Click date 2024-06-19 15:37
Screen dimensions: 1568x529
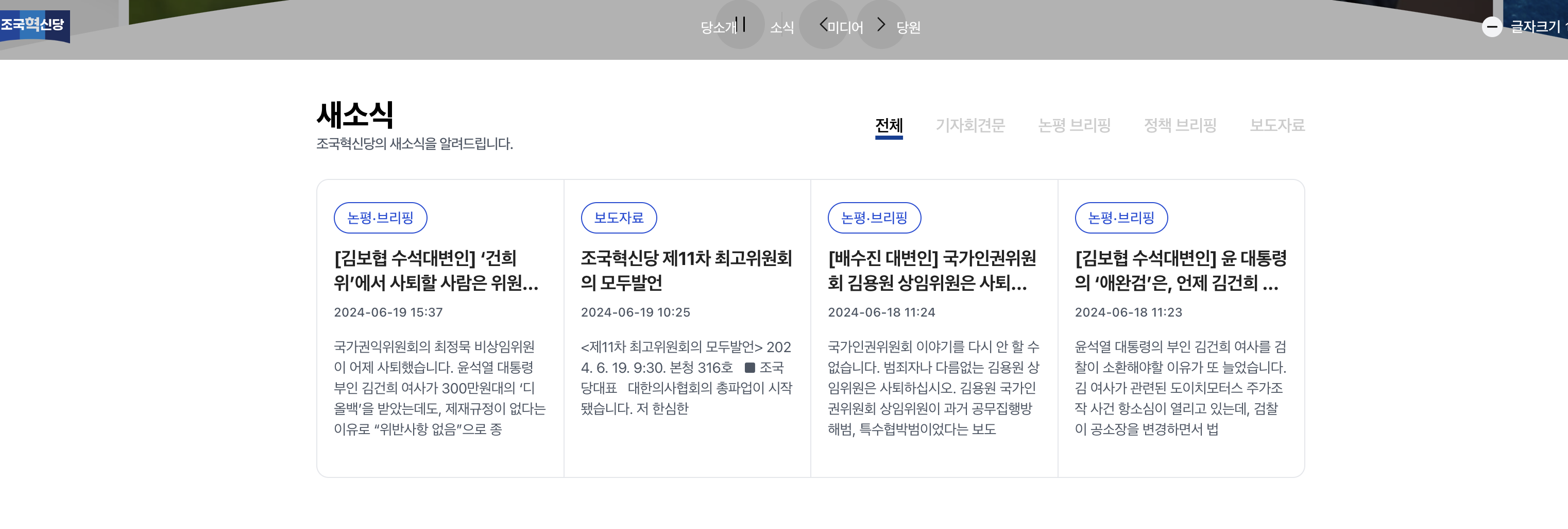click(x=388, y=312)
